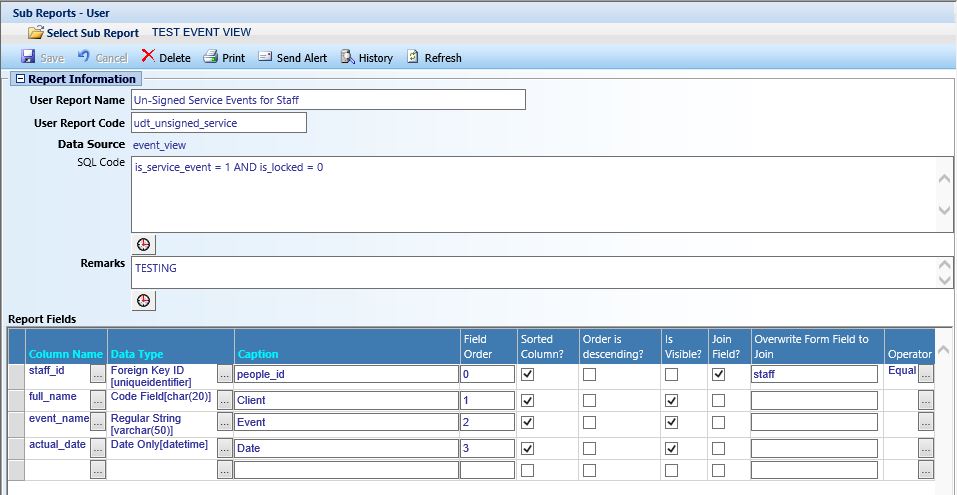Click the Print printer icon
The image size is (957, 495).
click(211, 57)
